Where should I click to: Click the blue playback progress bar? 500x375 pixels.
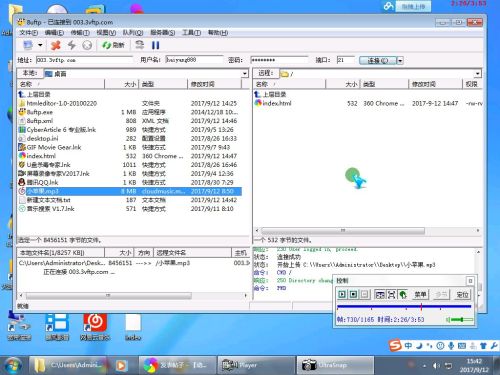point(404,306)
